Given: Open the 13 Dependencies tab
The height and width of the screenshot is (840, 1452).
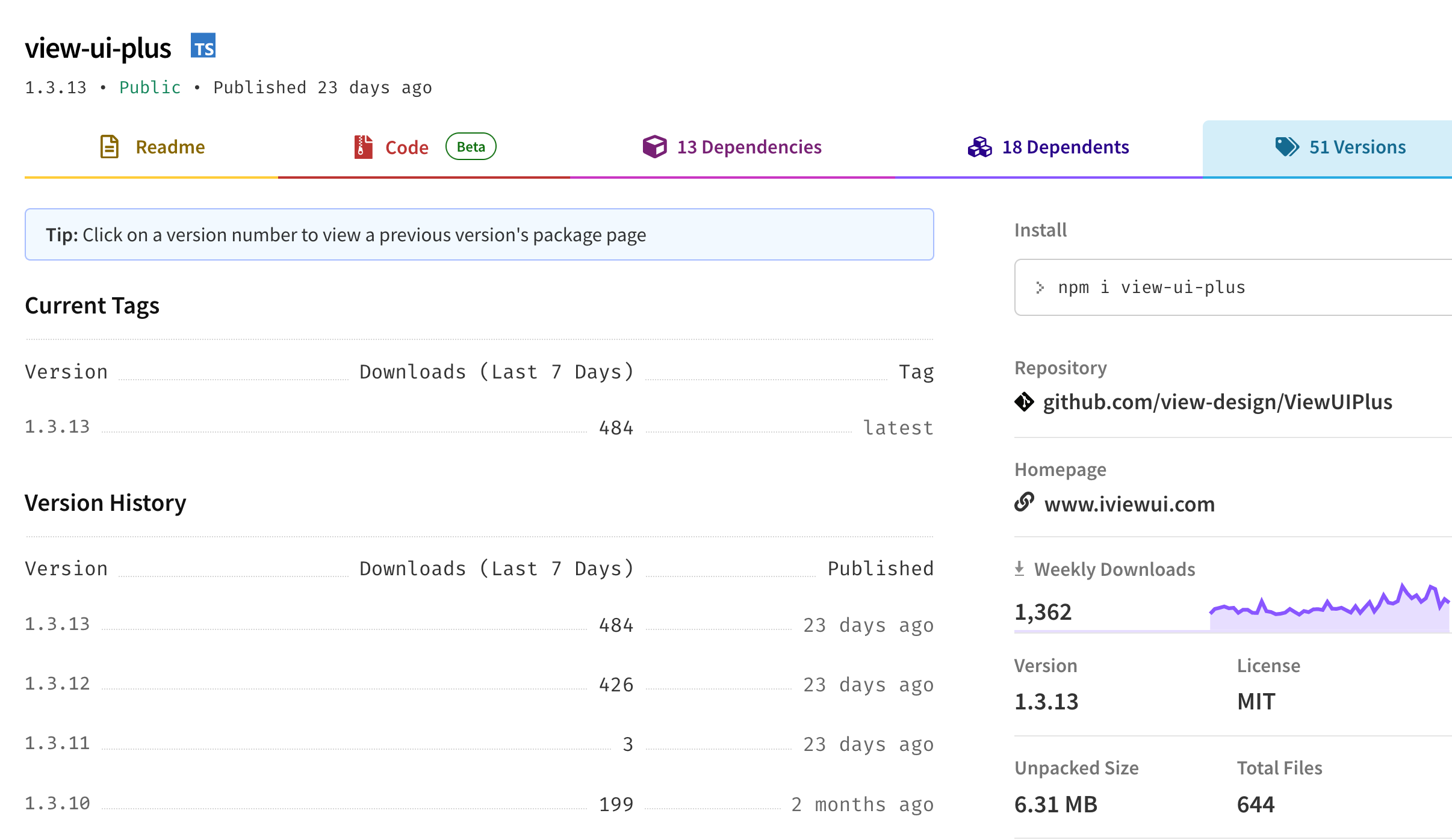Looking at the screenshot, I should click(749, 146).
